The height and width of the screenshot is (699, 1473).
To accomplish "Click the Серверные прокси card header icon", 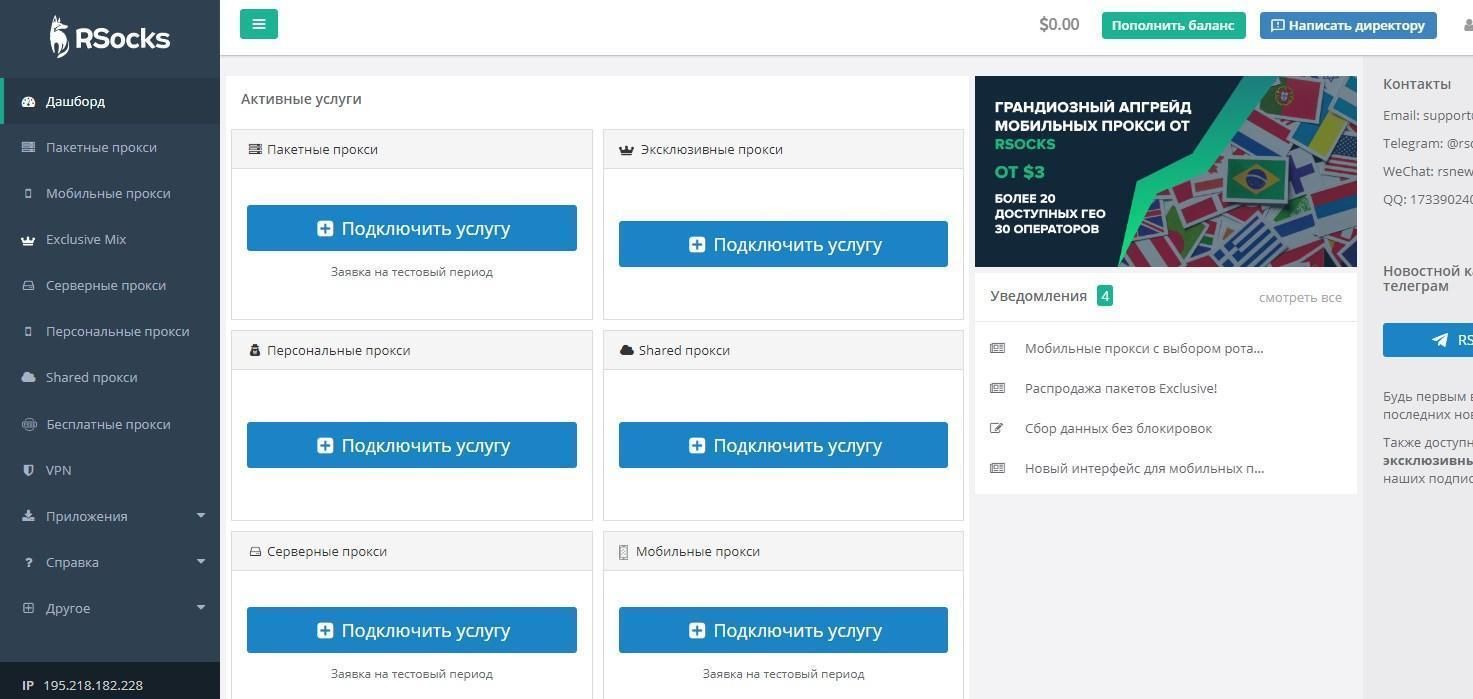I will [x=255, y=552].
